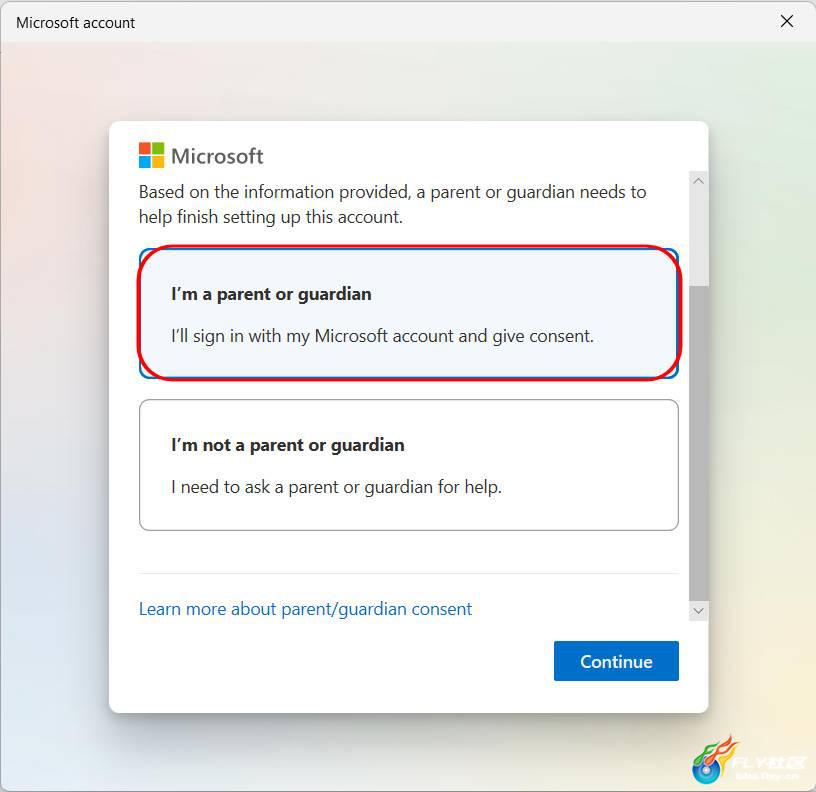Screen dimensions: 816x792
Task: Click the "Microsoft account" window title
Action: click(75, 23)
